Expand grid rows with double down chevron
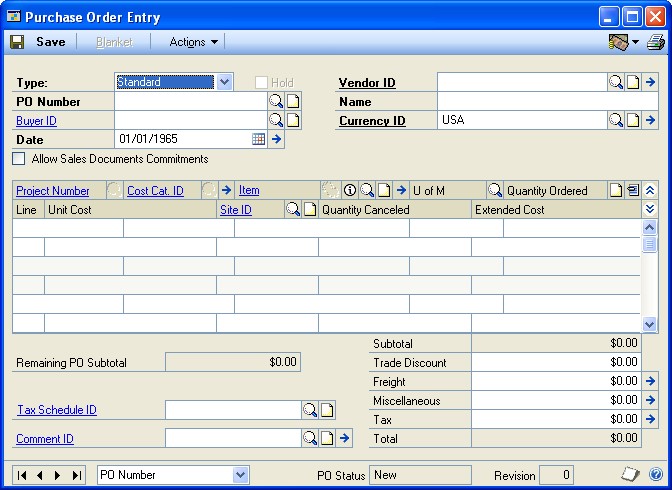 (650, 209)
